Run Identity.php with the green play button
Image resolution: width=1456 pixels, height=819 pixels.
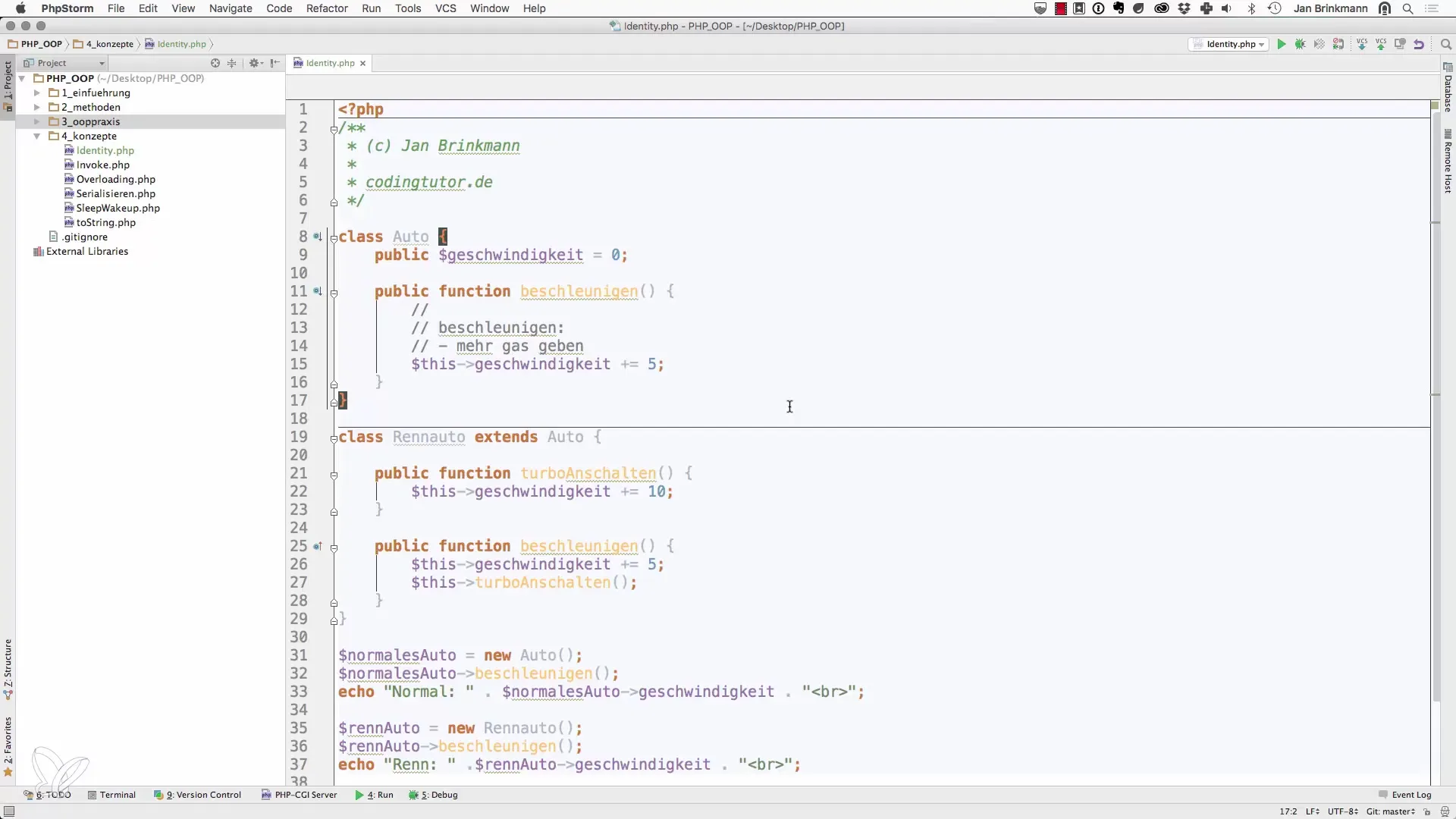[1282, 44]
